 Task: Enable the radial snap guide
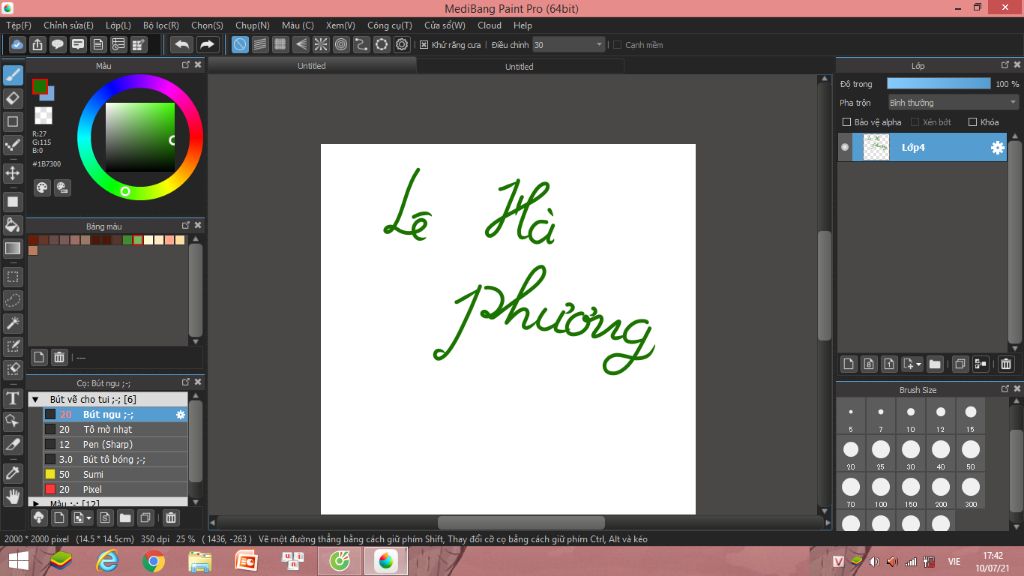point(321,44)
